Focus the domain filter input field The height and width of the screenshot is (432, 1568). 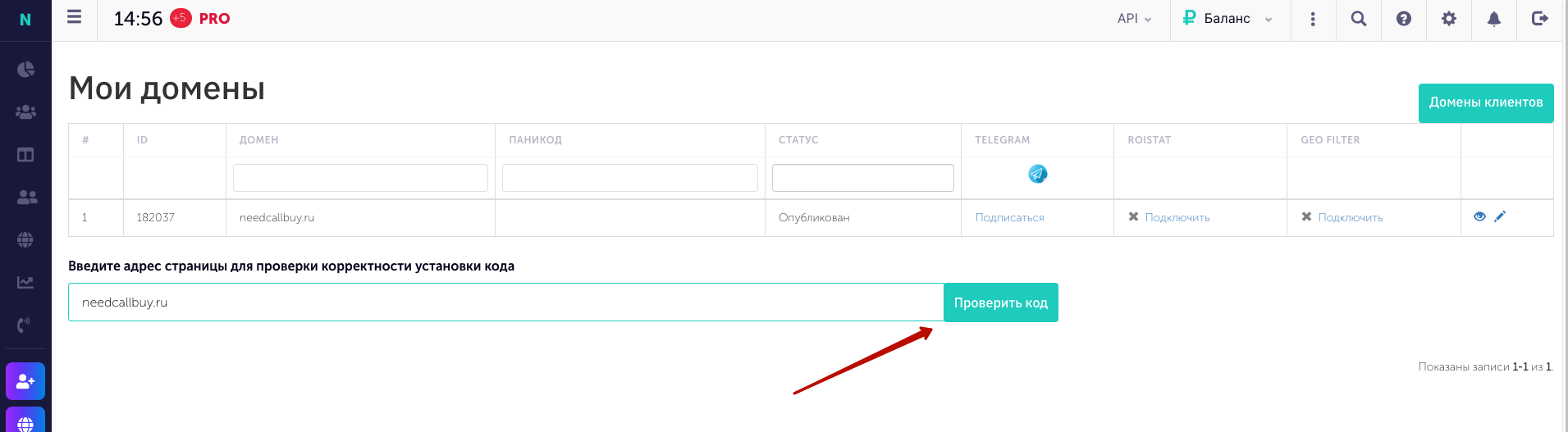coord(360,178)
